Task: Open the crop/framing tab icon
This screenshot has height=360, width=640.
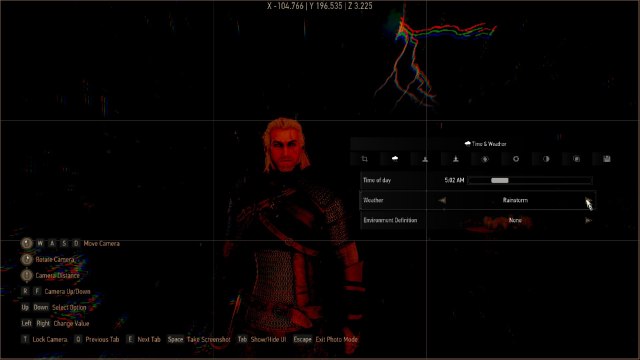Action: point(364,159)
